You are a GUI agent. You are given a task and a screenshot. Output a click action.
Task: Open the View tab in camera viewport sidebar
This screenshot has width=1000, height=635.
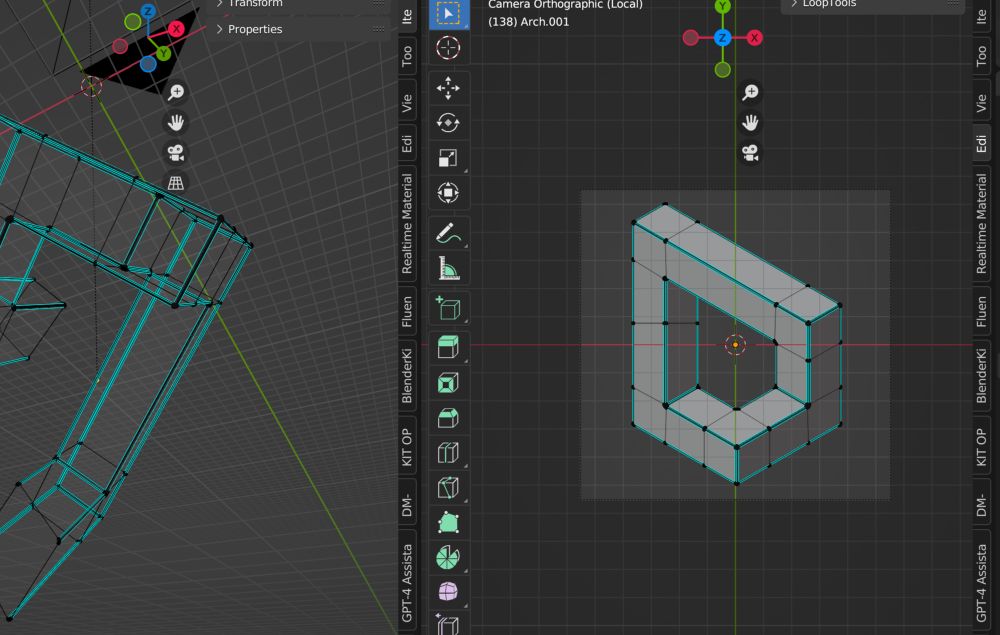982,103
